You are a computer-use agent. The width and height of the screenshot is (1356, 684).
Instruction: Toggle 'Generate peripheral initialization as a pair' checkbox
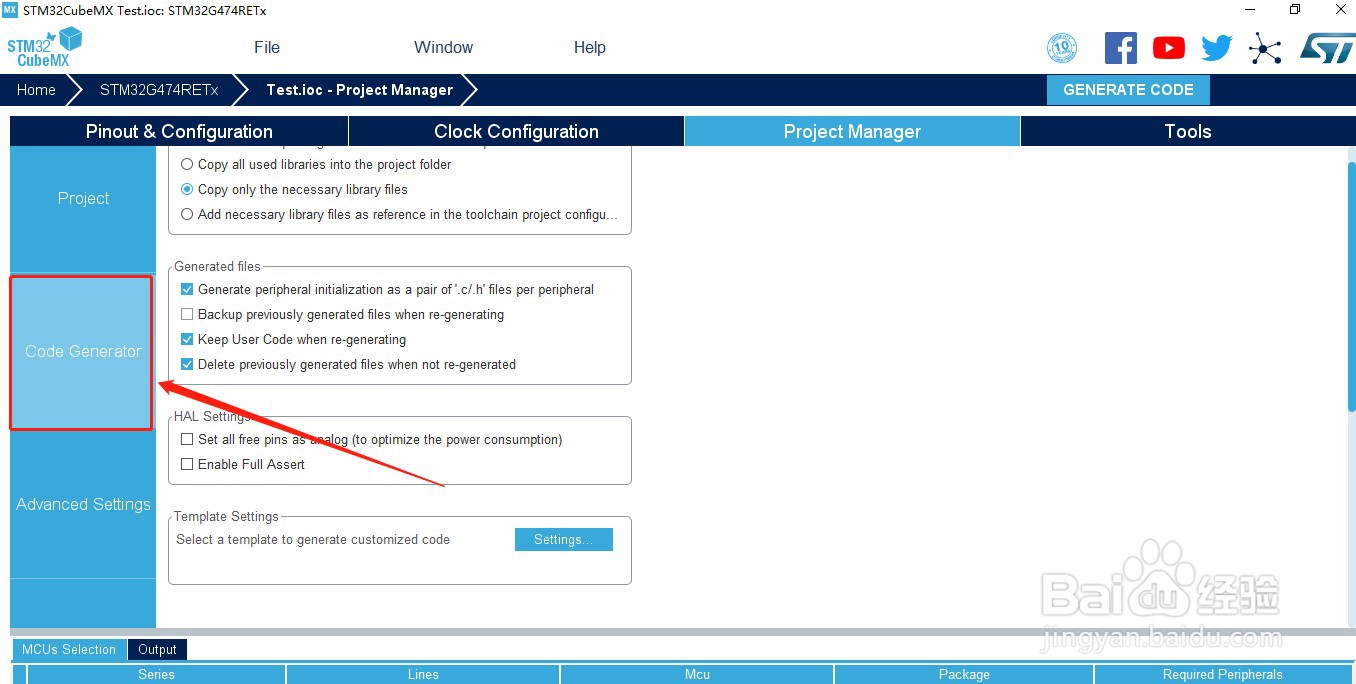187,289
